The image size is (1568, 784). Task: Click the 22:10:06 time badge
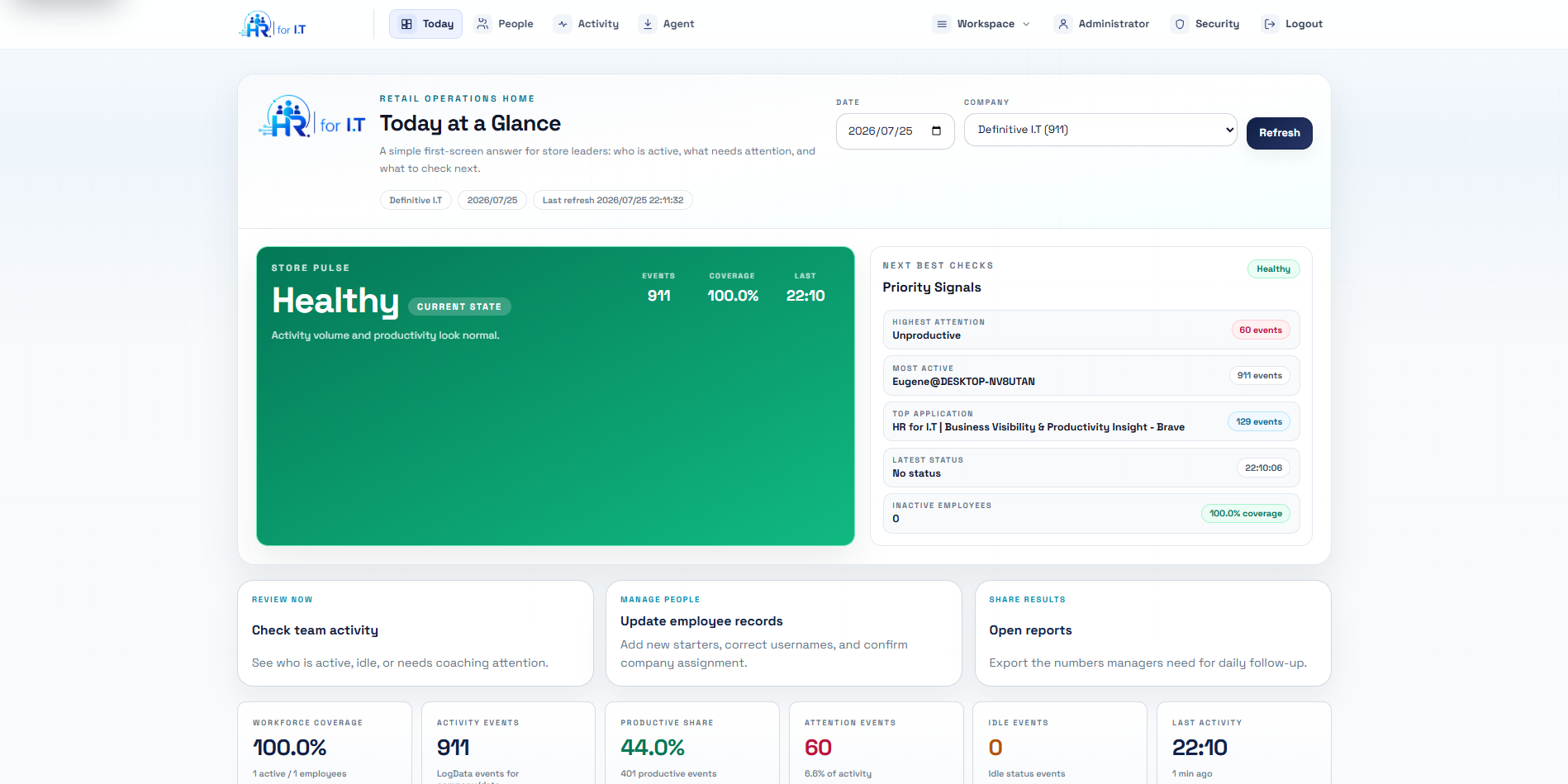(1263, 468)
